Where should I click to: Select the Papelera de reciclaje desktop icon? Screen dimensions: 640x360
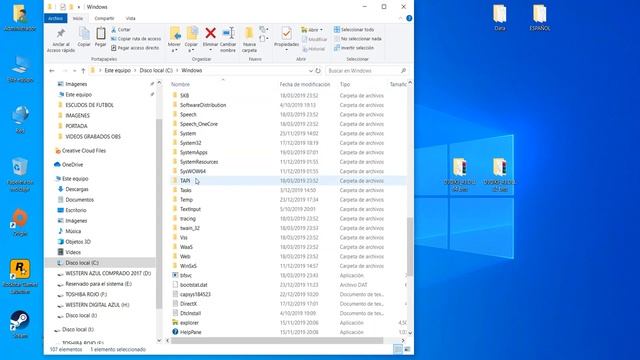point(20,174)
